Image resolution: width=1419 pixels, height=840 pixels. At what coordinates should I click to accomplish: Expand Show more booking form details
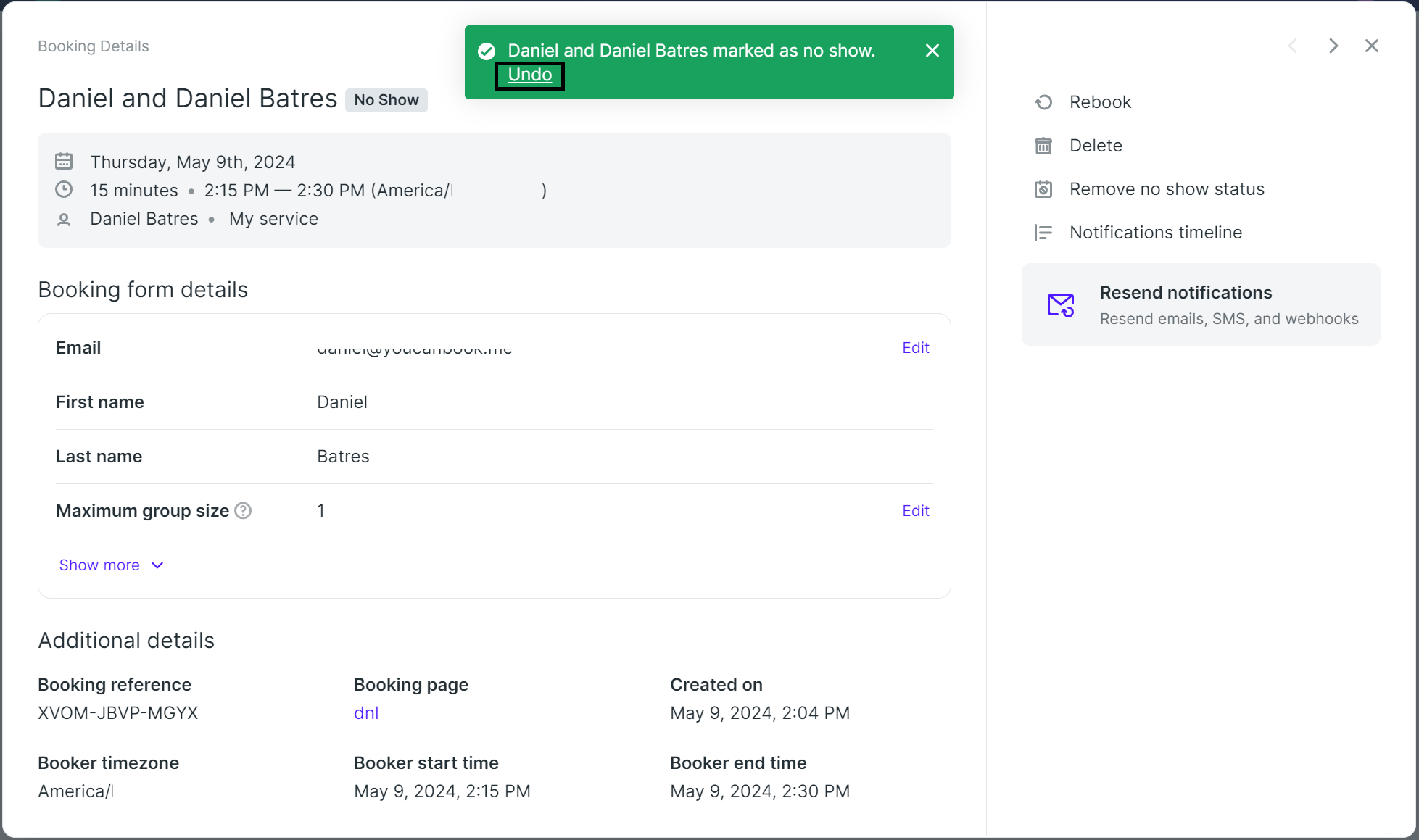[100, 565]
